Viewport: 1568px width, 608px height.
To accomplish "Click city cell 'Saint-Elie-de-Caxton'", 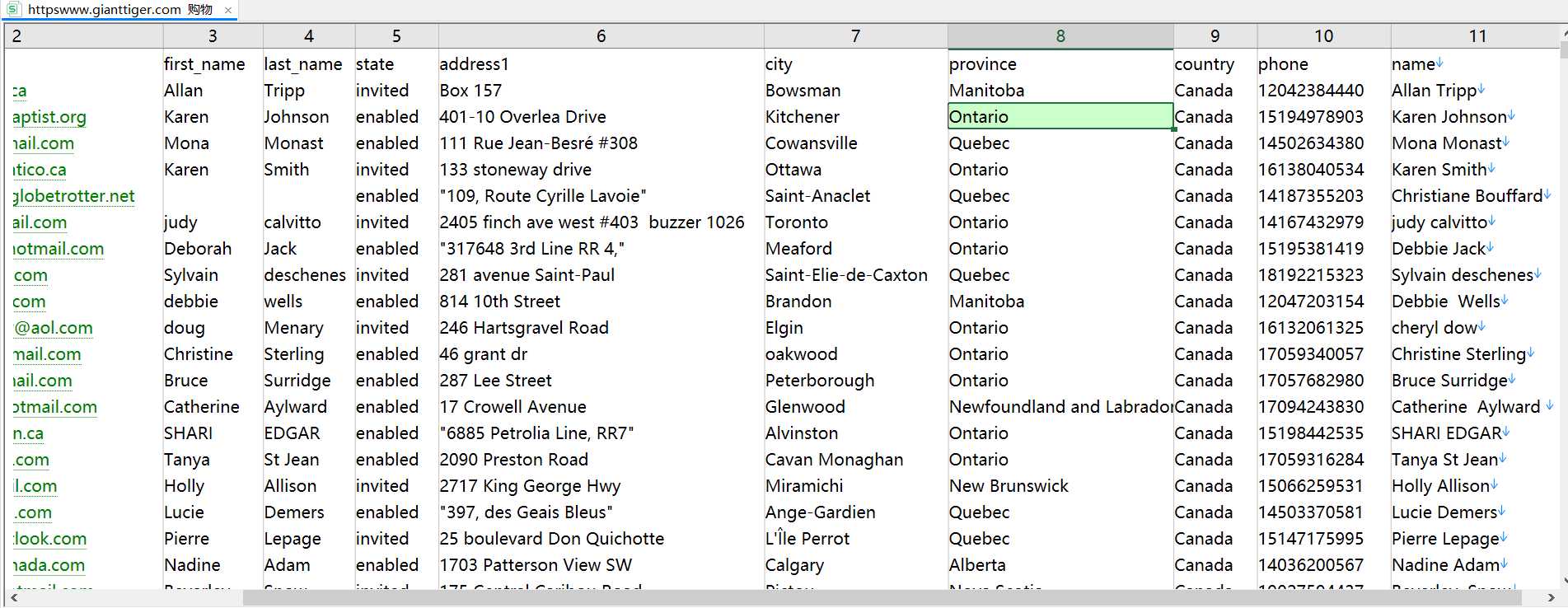I will [x=855, y=275].
